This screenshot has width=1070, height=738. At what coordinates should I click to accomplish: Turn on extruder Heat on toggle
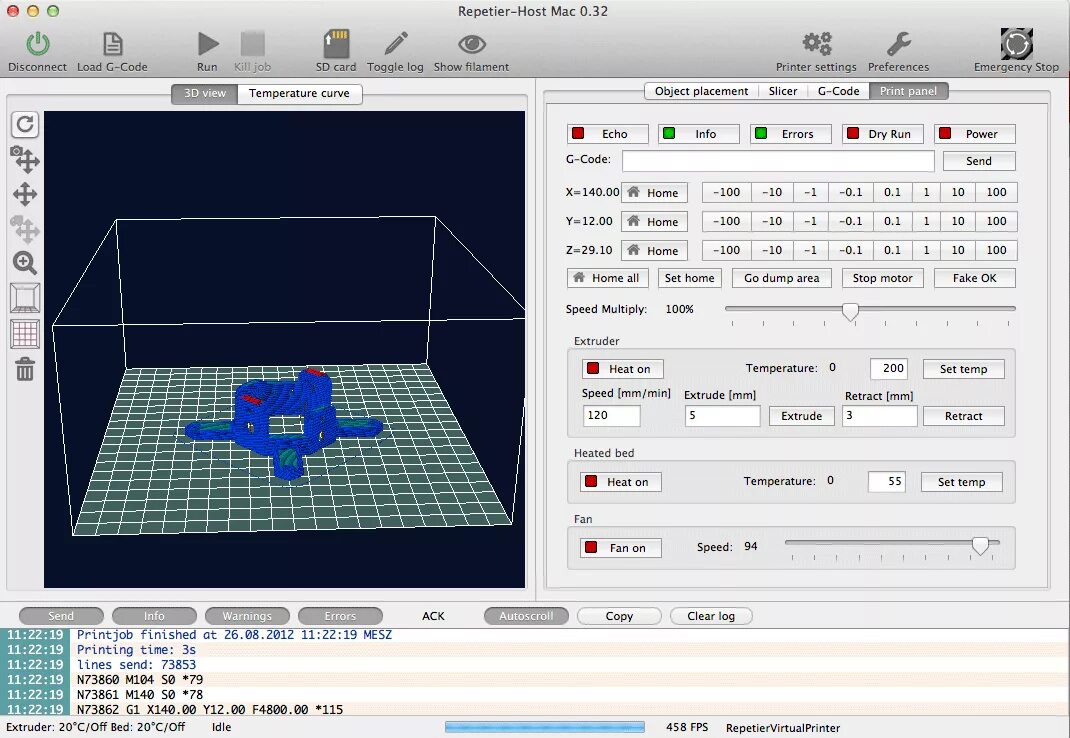[622, 369]
